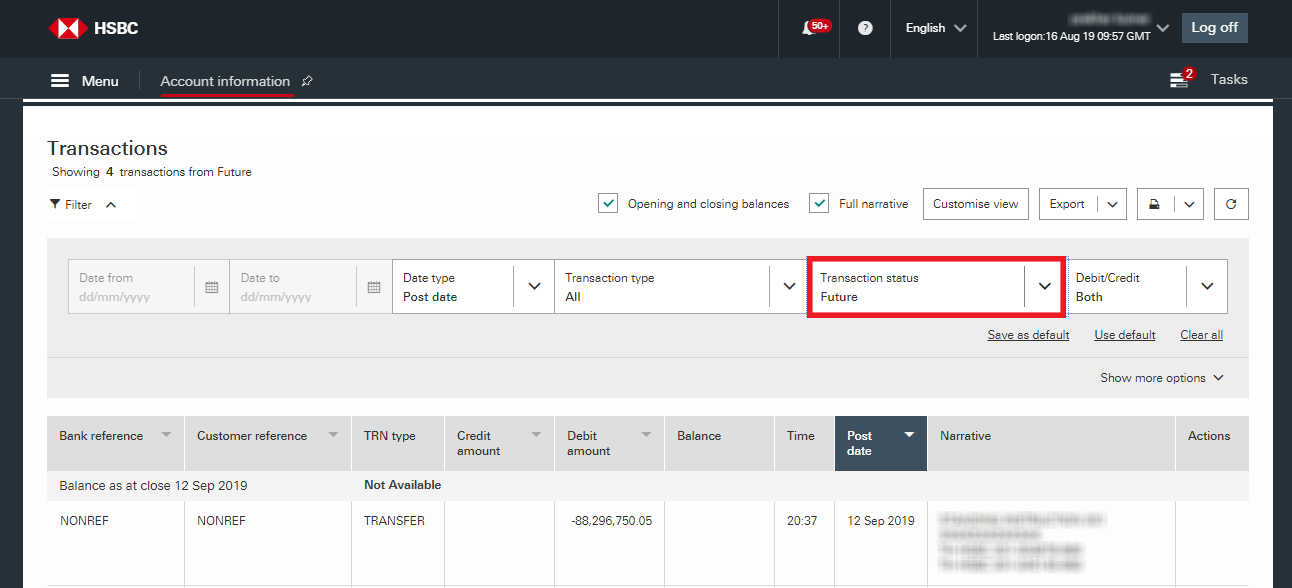Open the Debit/Credit dropdown

click(1147, 287)
